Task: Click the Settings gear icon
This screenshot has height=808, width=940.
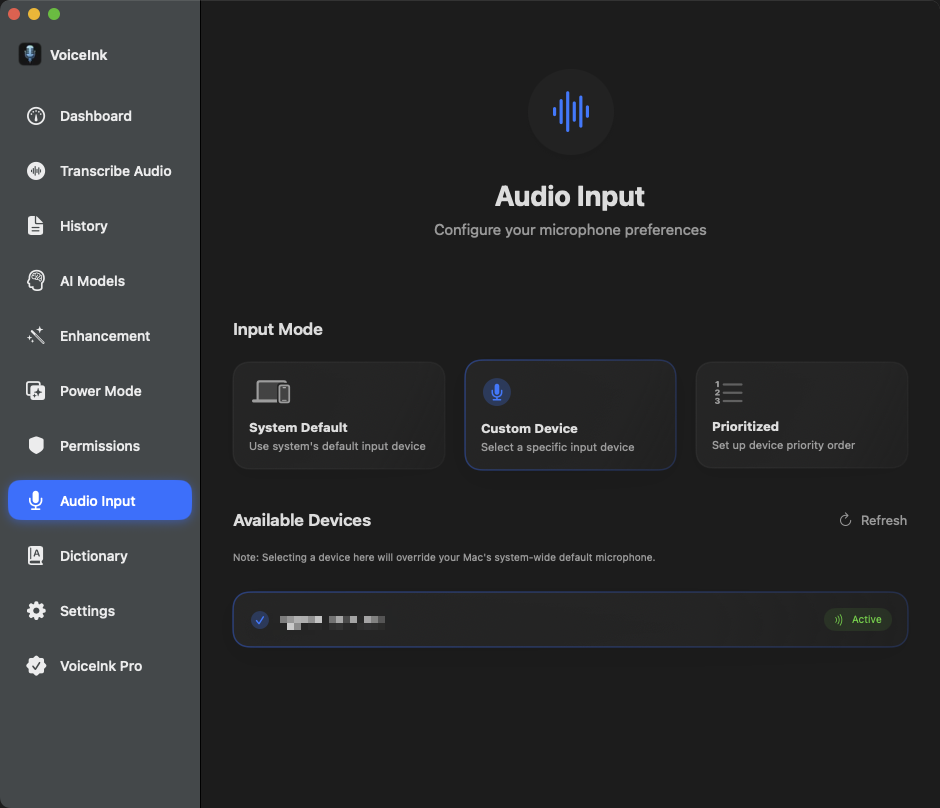Action: pyautogui.click(x=36, y=611)
